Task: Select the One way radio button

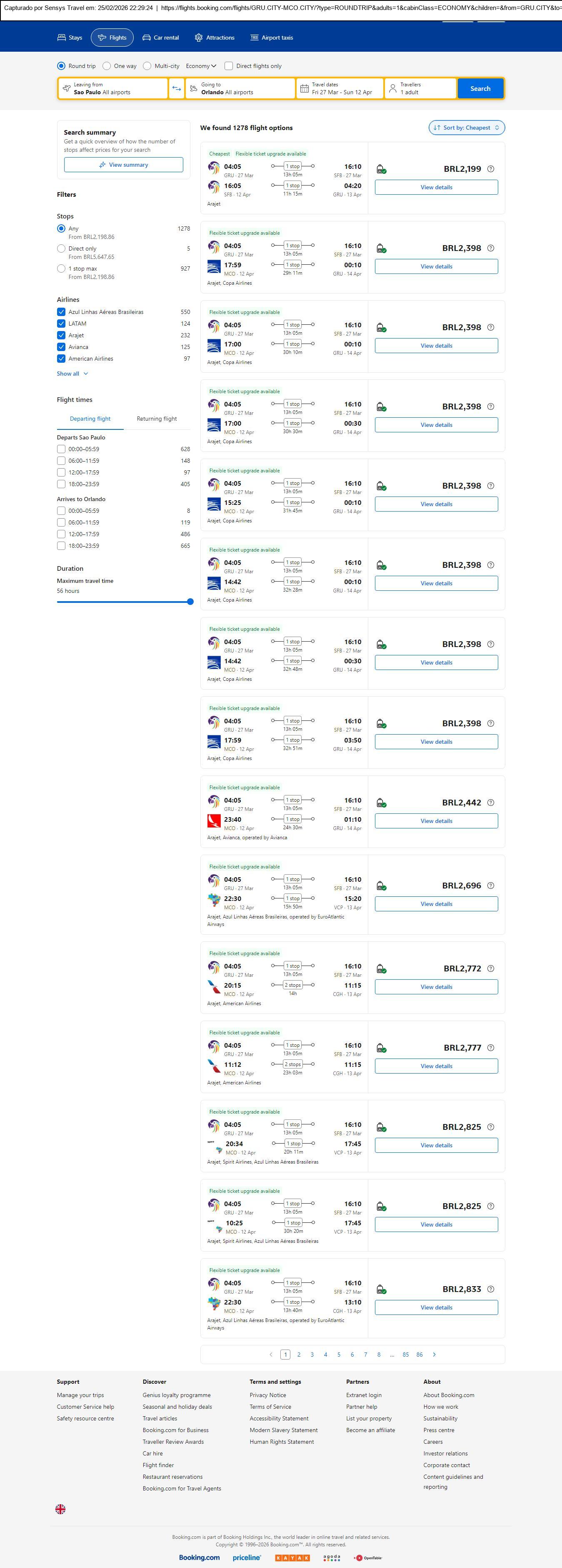Action: (107, 66)
